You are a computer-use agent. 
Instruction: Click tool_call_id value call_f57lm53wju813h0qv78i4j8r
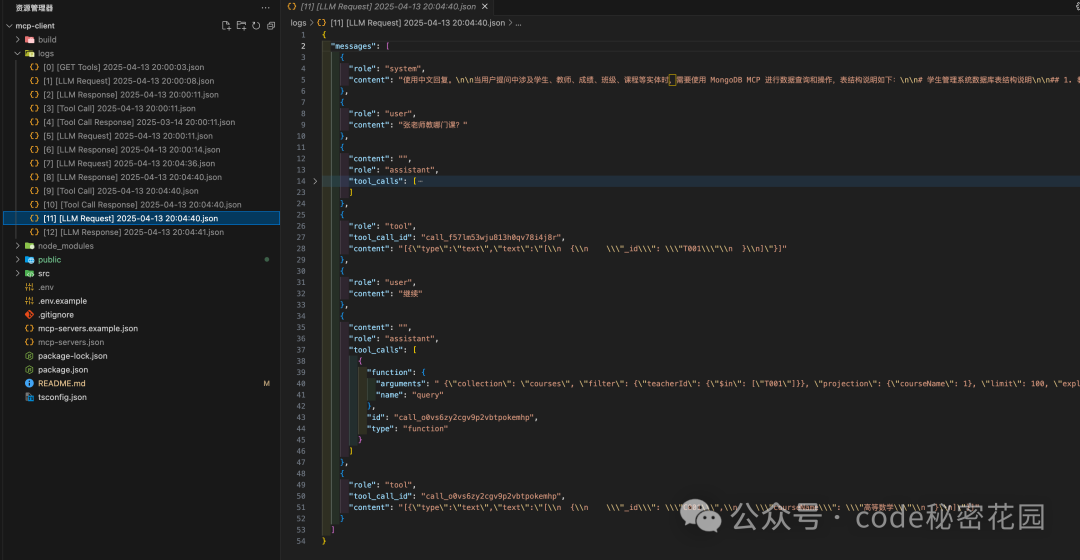pos(490,238)
